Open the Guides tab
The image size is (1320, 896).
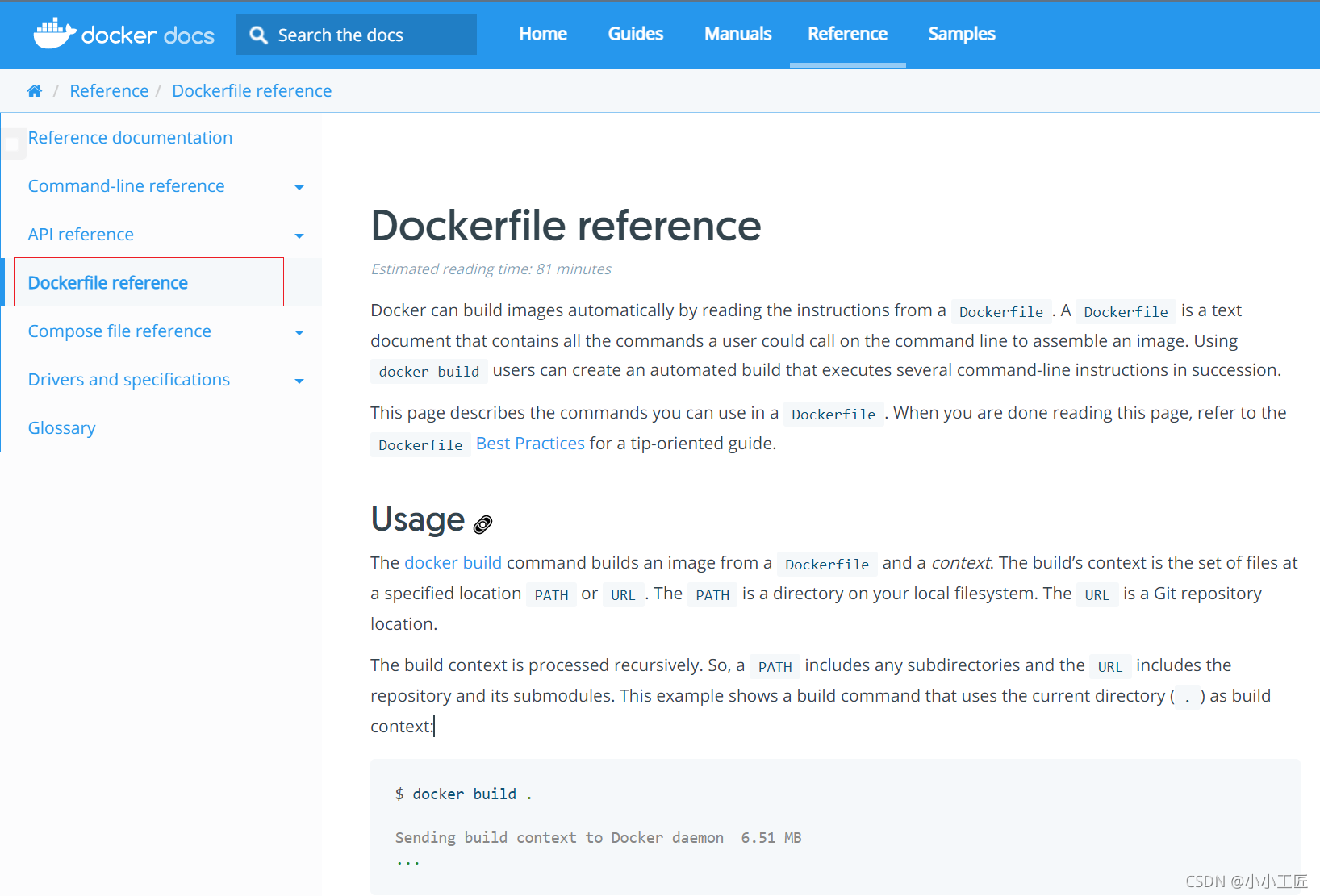click(x=636, y=34)
